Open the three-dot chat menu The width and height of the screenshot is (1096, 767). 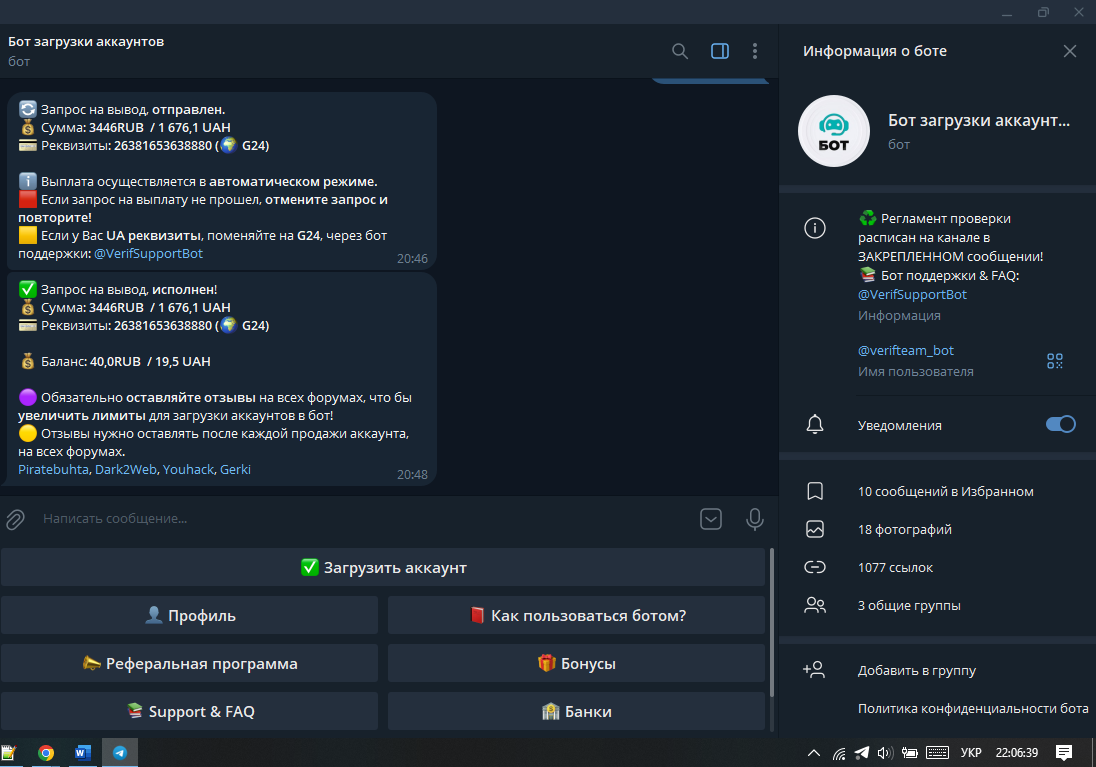[755, 51]
